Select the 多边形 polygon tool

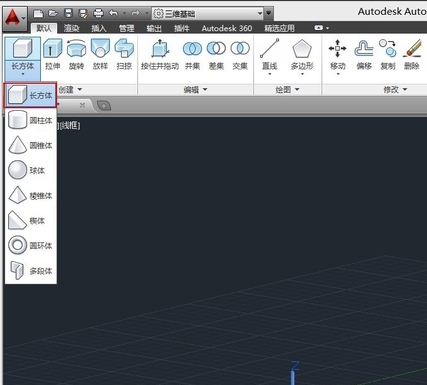coord(302,55)
